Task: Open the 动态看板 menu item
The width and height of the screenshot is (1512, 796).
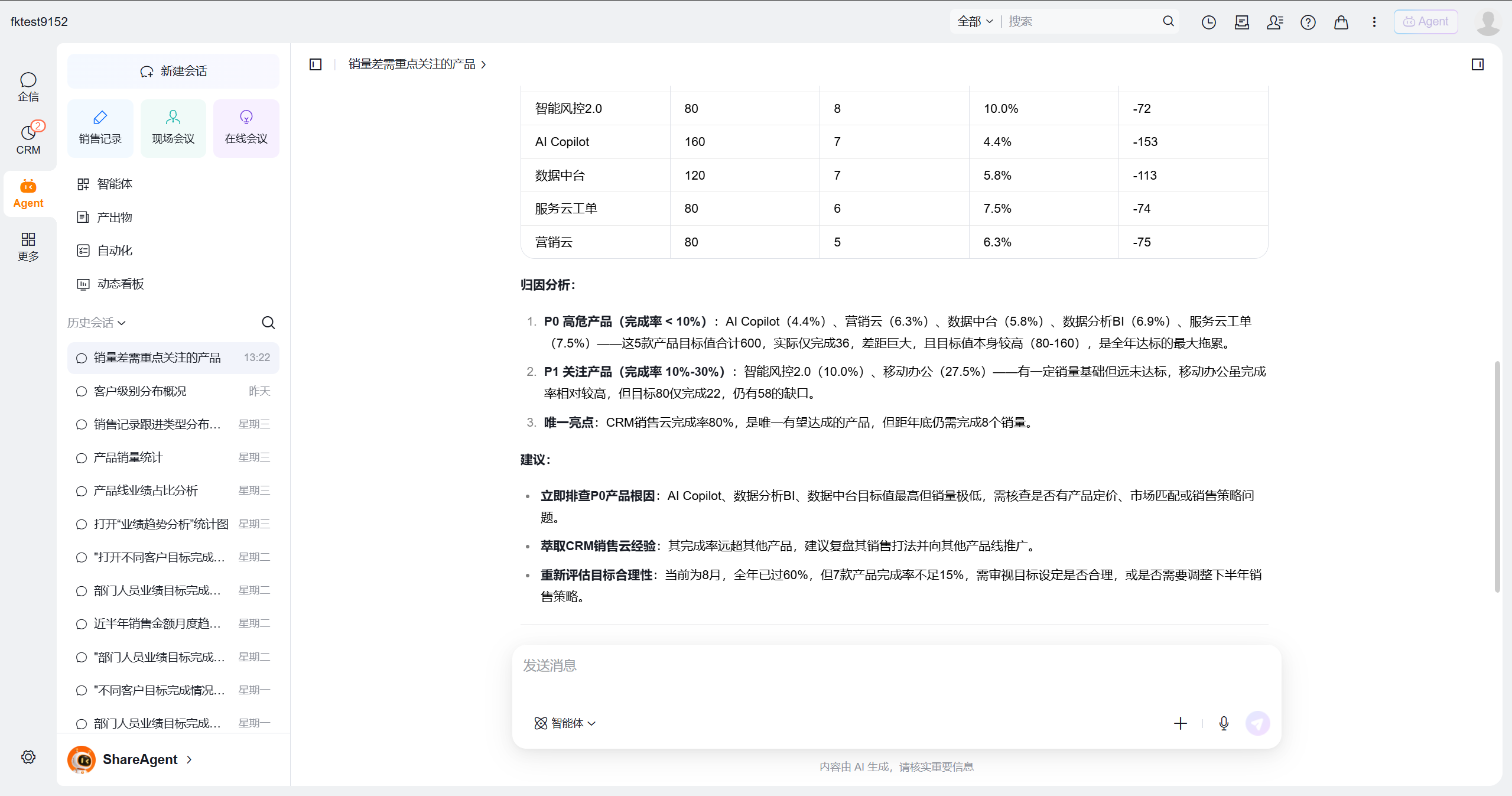Action: [x=173, y=284]
